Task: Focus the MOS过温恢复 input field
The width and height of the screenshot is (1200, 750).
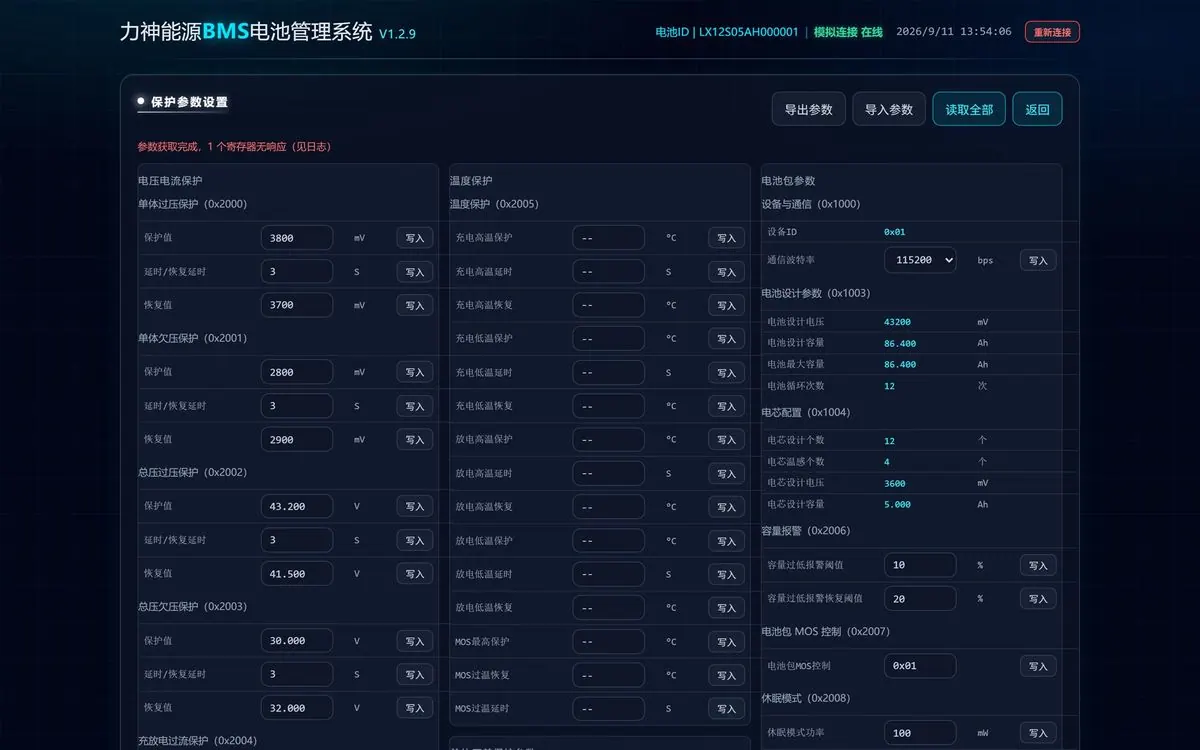Action: pos(609,674)
